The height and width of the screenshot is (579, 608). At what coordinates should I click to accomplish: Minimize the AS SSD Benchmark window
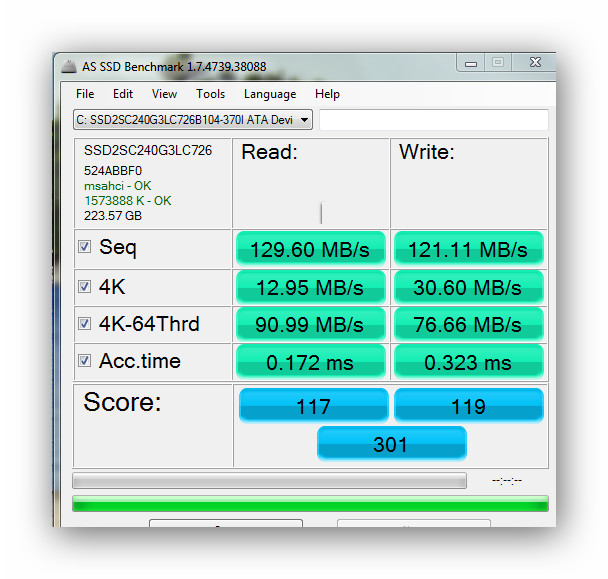point(471,62)
